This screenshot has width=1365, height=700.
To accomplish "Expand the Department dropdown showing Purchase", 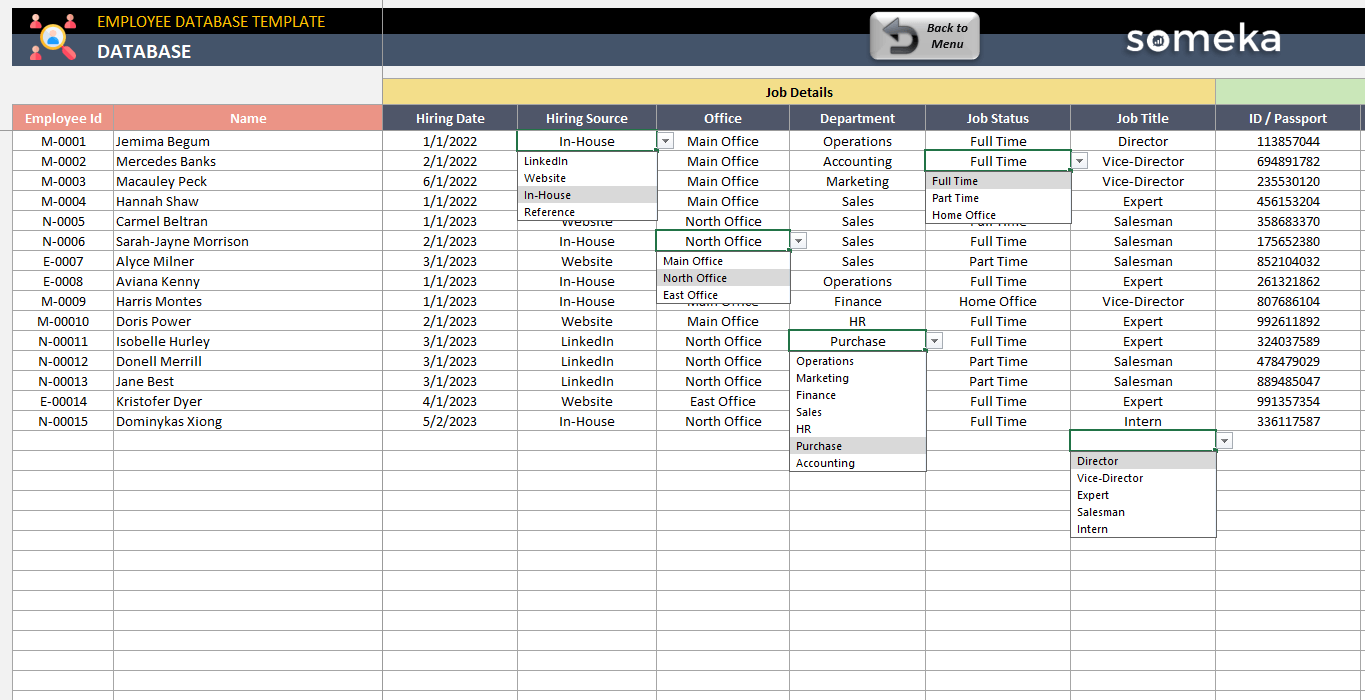I will pyautogui.click(x=934, y=340).
